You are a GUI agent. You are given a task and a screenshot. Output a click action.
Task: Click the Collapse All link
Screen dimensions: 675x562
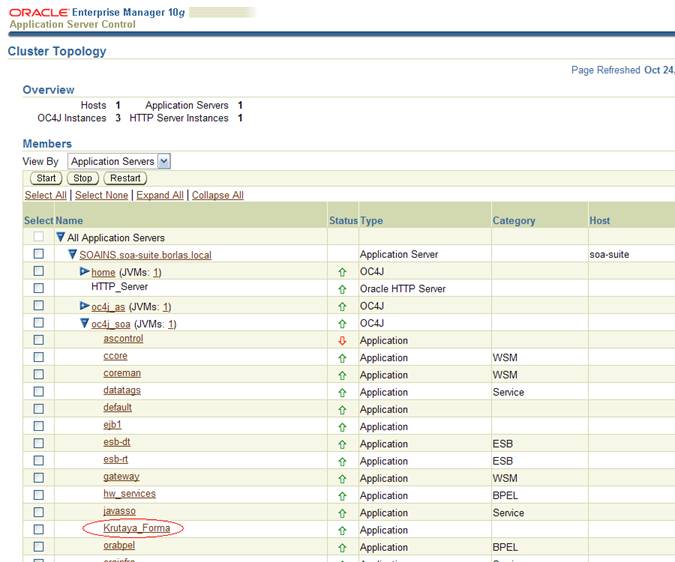(218, 195)
